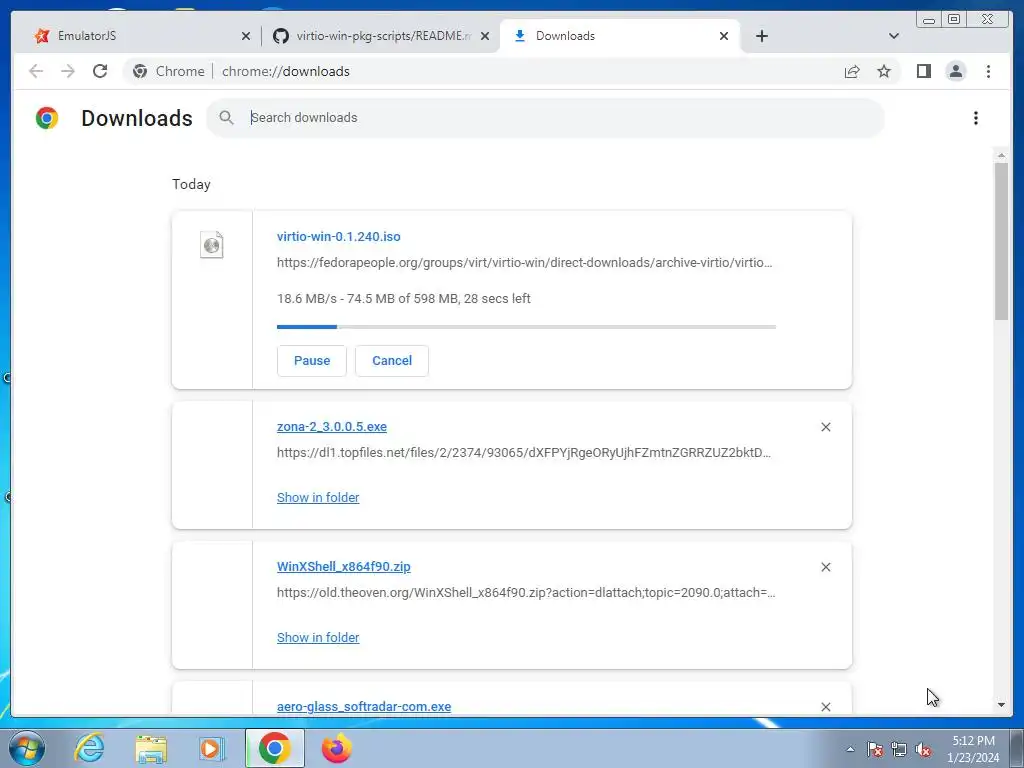Launch Firefox from the taskbar
This screenshot has width=1024, height=768.
[x=337, y=748]
